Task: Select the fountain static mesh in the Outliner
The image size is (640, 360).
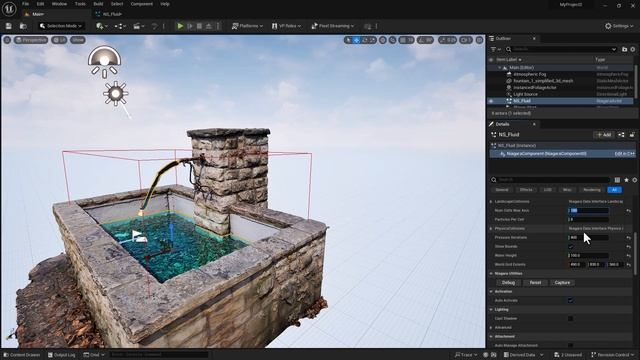Action: pos(543,81)
